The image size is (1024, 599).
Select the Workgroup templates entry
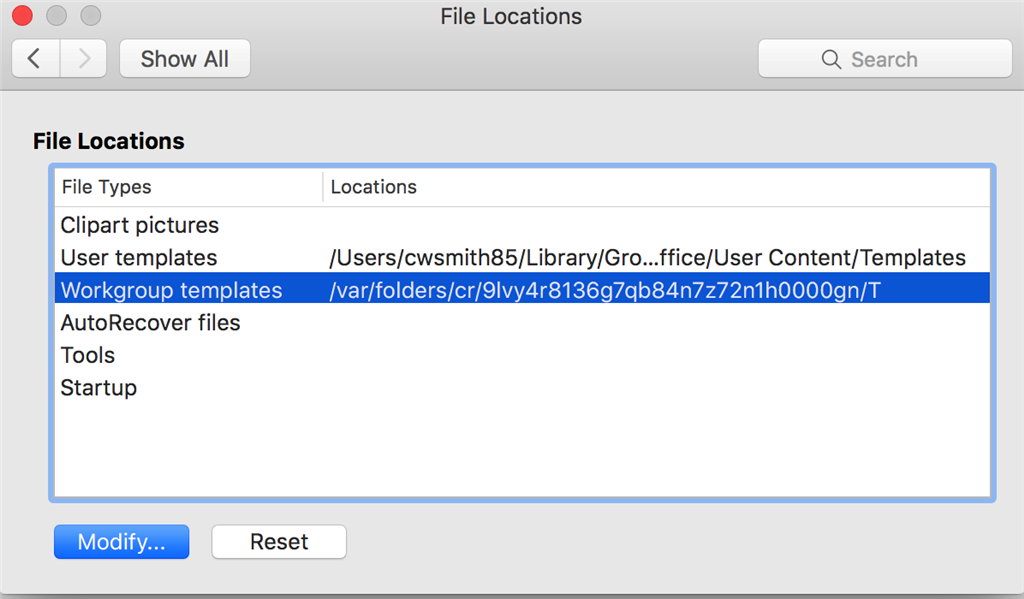coord(522,289)
